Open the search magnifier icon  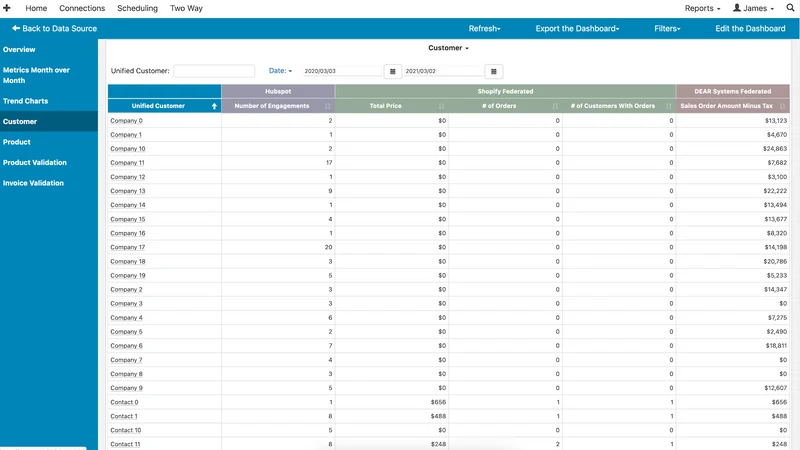[790, 8]
